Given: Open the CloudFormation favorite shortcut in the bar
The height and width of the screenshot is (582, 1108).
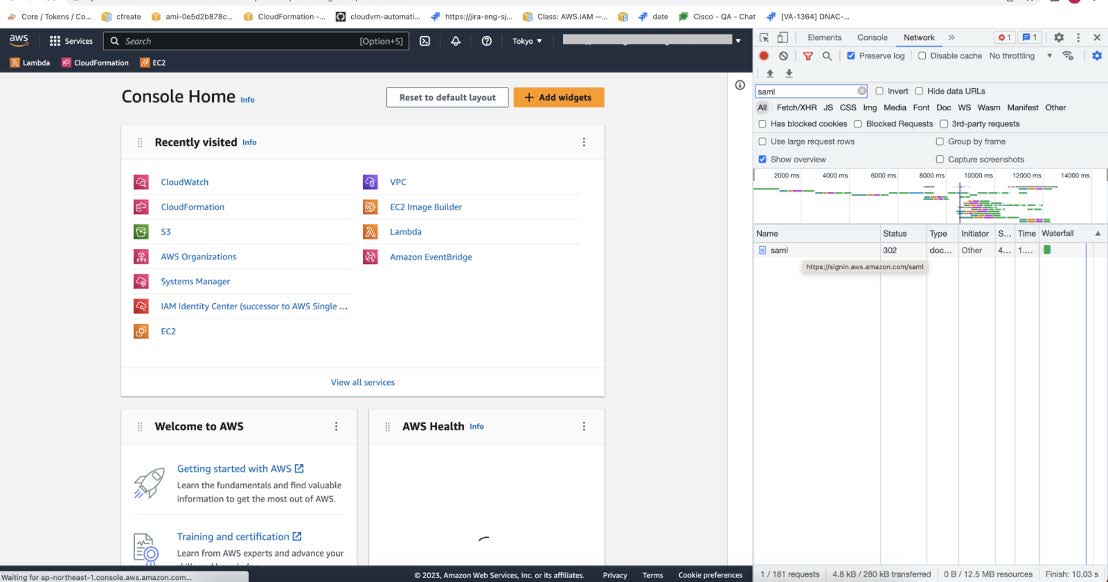Looking at the screenshot, I should coord(95,63).
